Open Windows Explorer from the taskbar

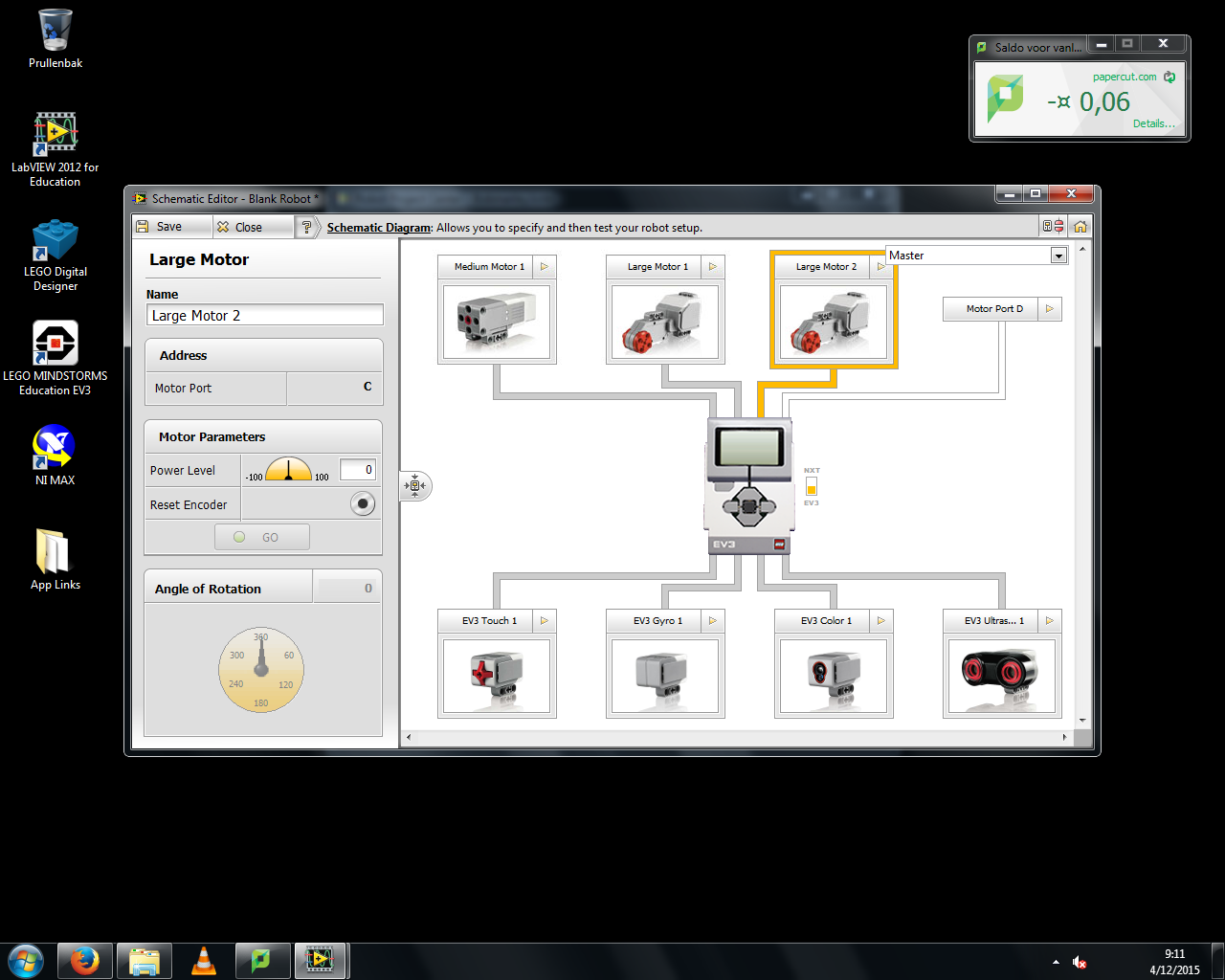[x=145, y=961]
